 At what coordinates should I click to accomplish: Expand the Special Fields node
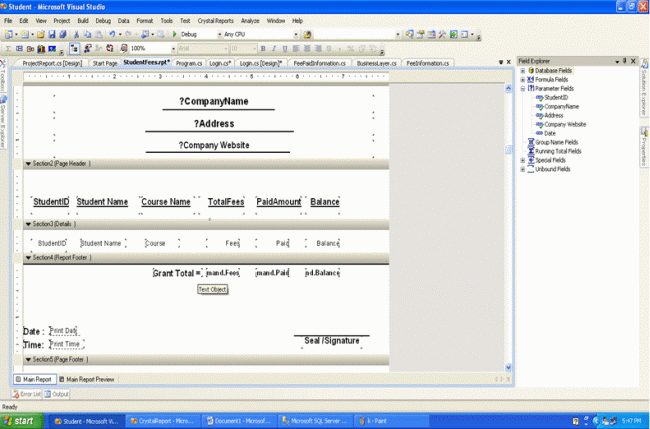(x=523, y=160)
